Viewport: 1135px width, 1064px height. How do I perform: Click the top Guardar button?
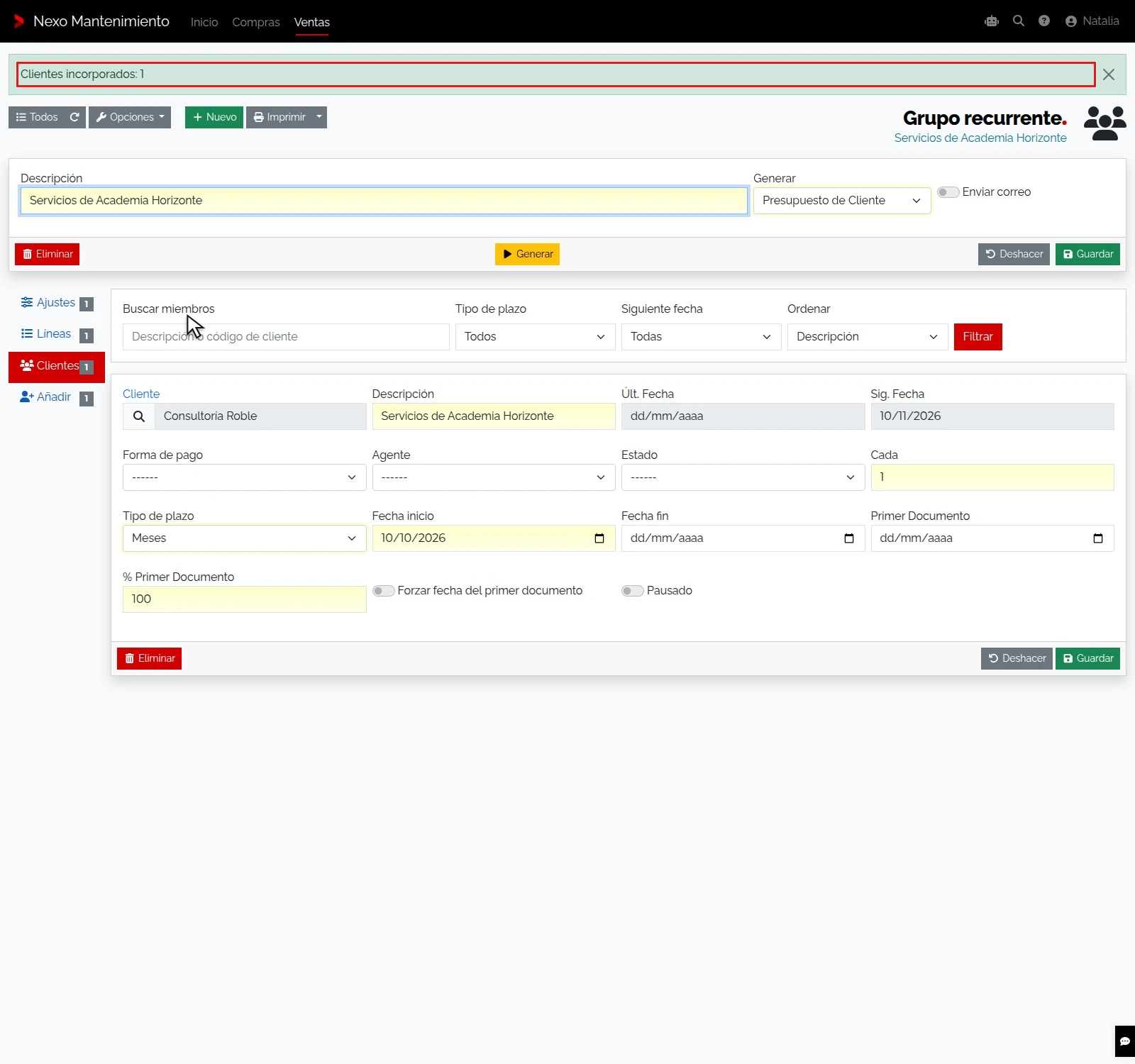click(x=1087, y=254)
